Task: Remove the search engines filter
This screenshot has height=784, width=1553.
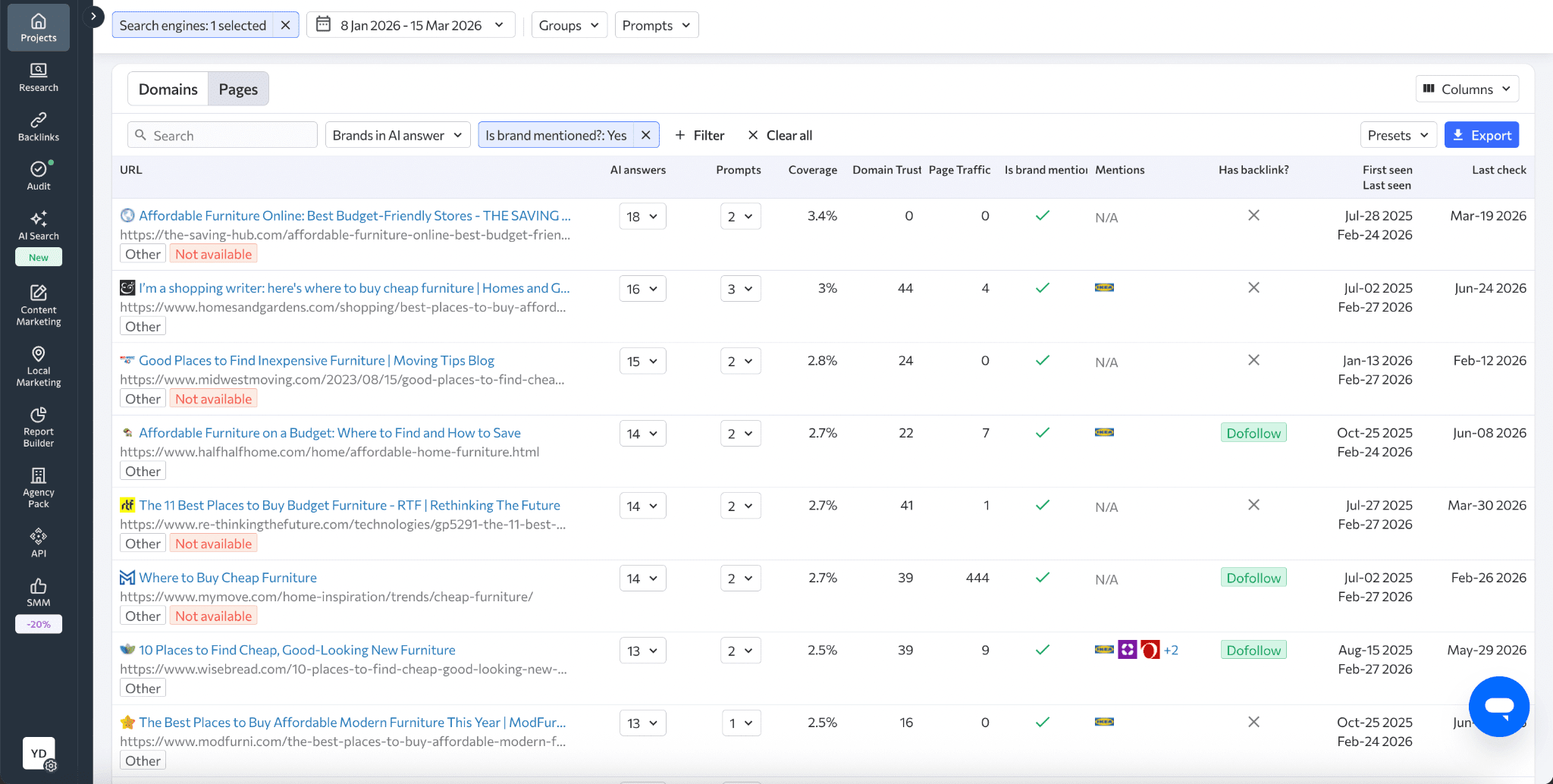Action: click(285, 25)
